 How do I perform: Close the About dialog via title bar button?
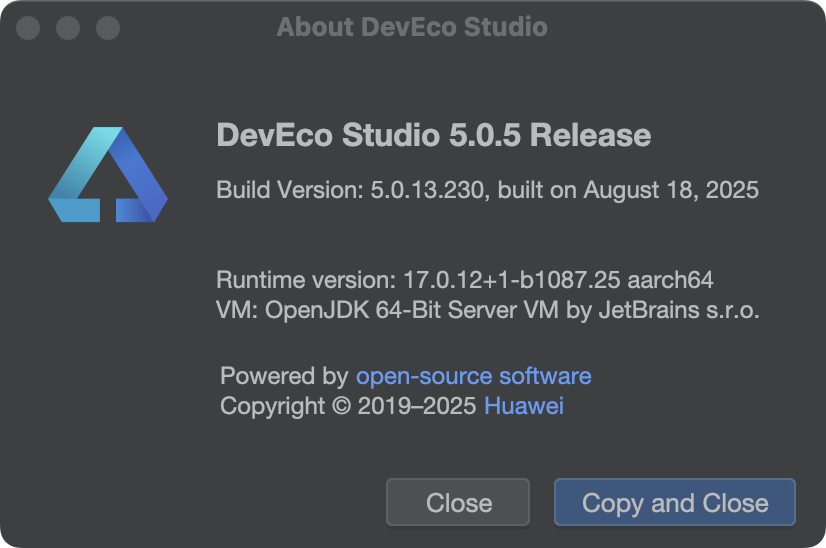[x=28, y=27]
